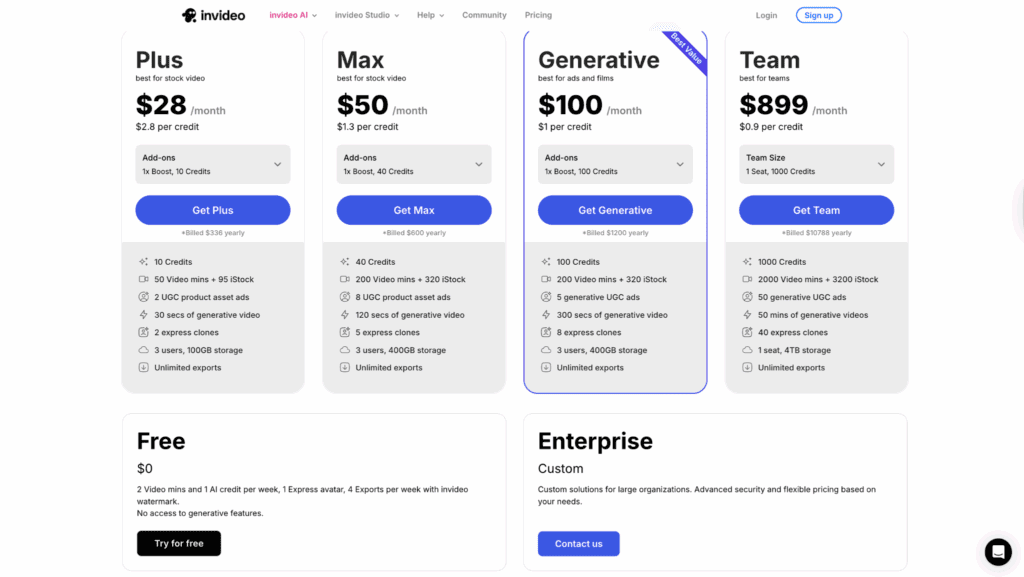Click the video camera icon beside 50 Video mins
The image size is (1024, 577).
(143, 279)
